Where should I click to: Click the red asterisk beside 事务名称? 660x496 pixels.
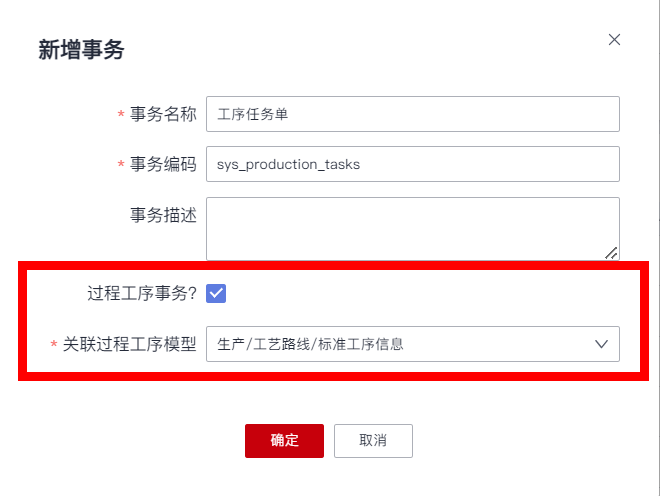click(x=121, y=115)
